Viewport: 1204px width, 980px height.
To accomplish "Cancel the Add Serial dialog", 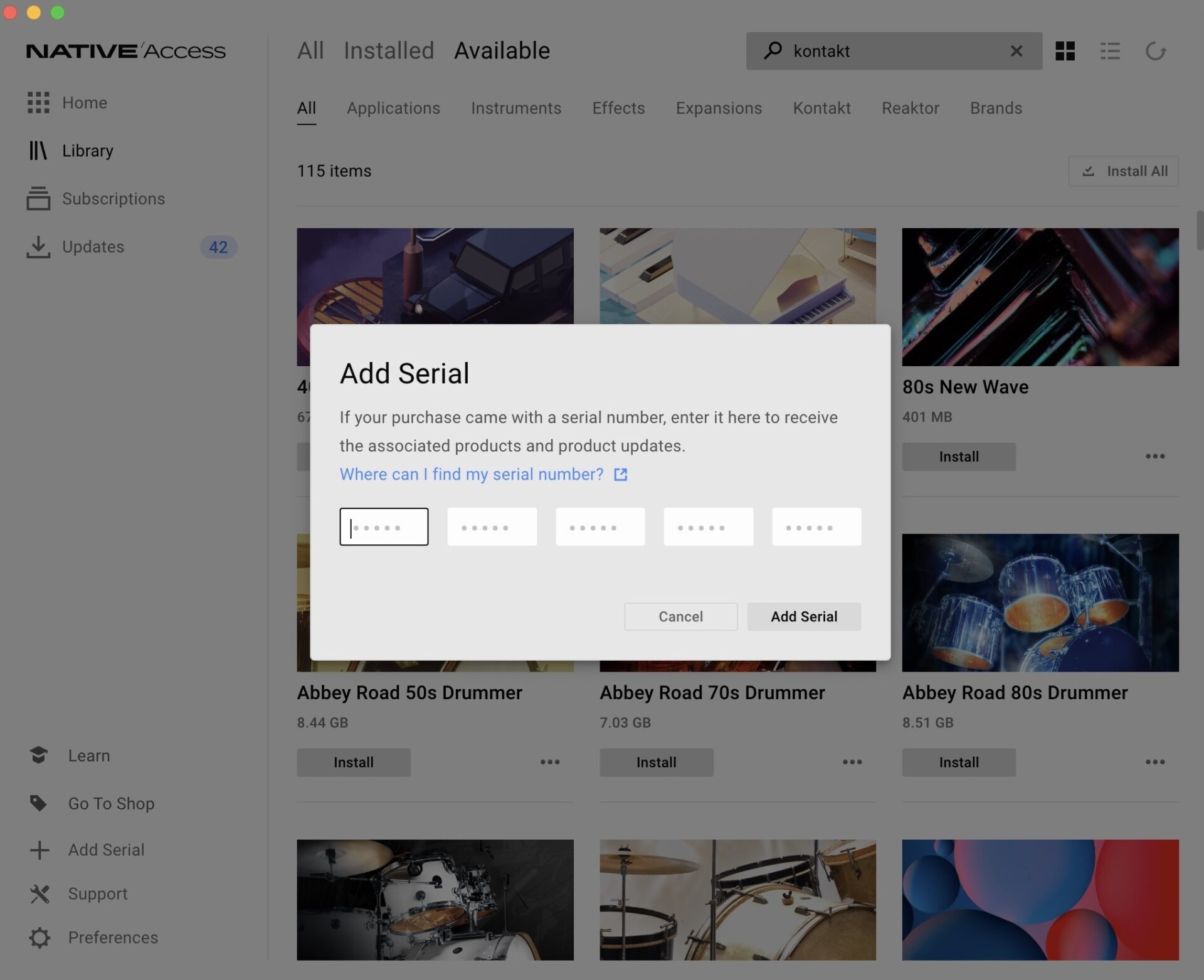I will click(680, 616).
